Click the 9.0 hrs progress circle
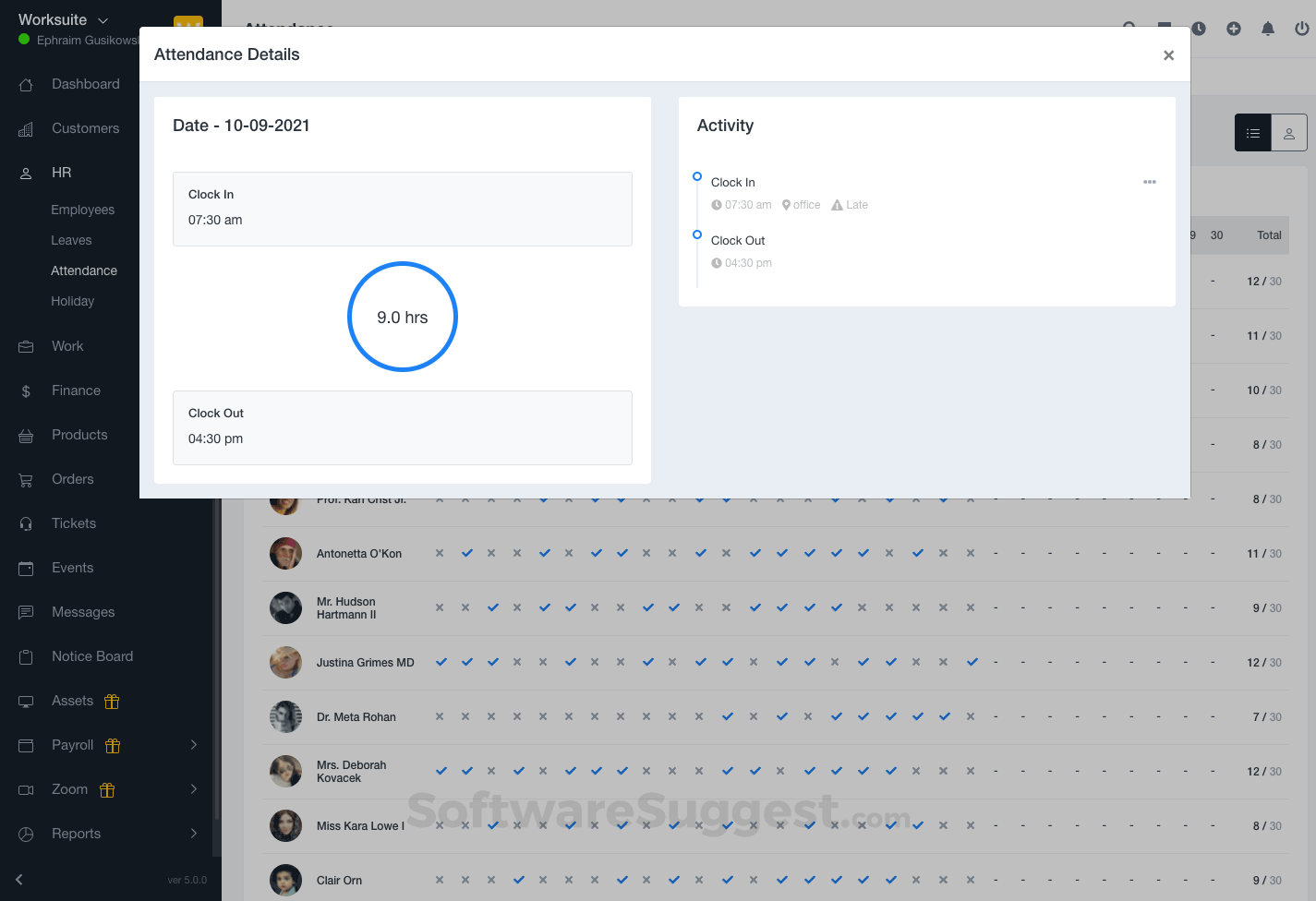The width and height of the screenshot is (1316, 901). click(x=402, y=317)
